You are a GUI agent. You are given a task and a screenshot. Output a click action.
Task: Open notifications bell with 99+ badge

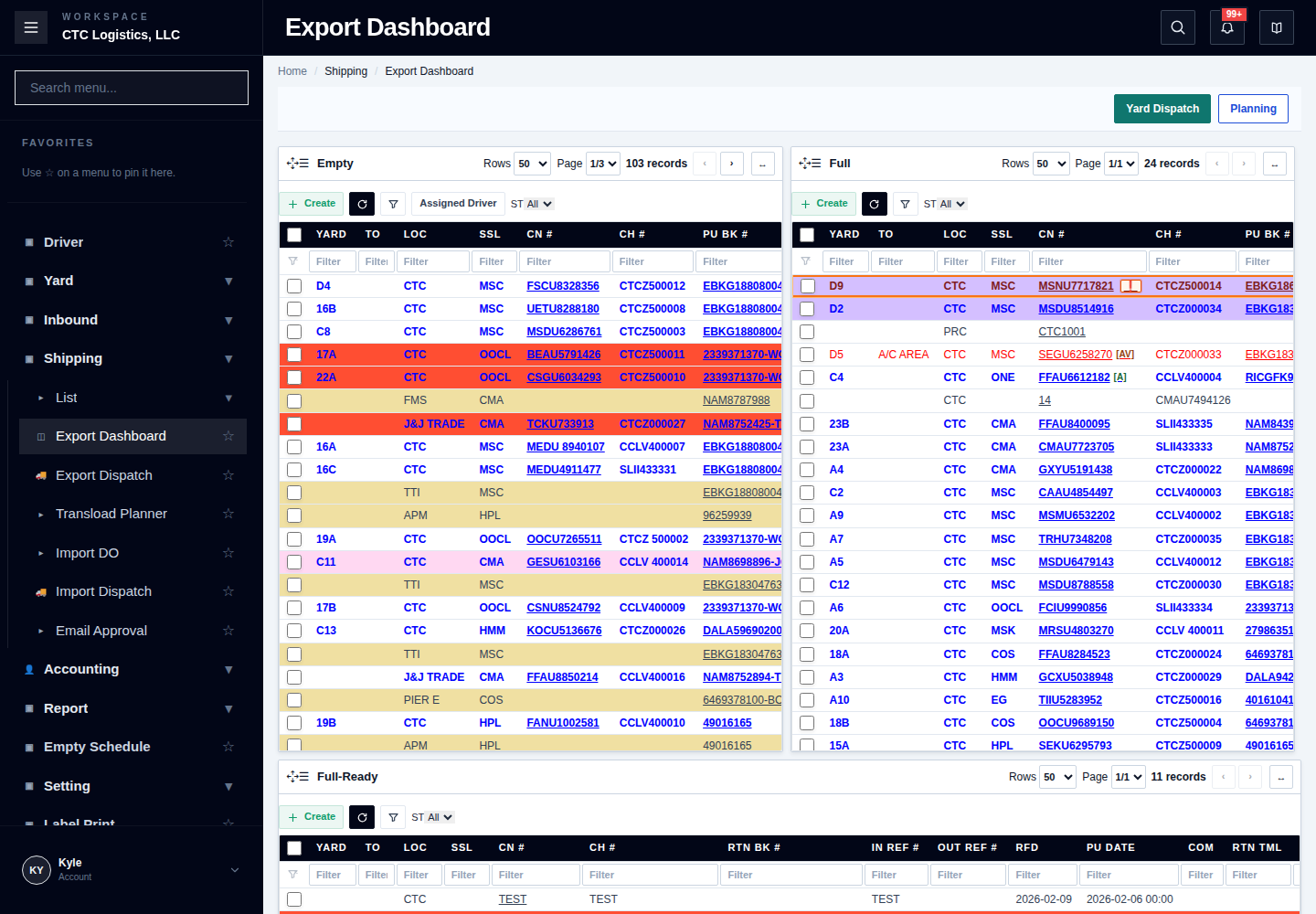click(1227, 27)
